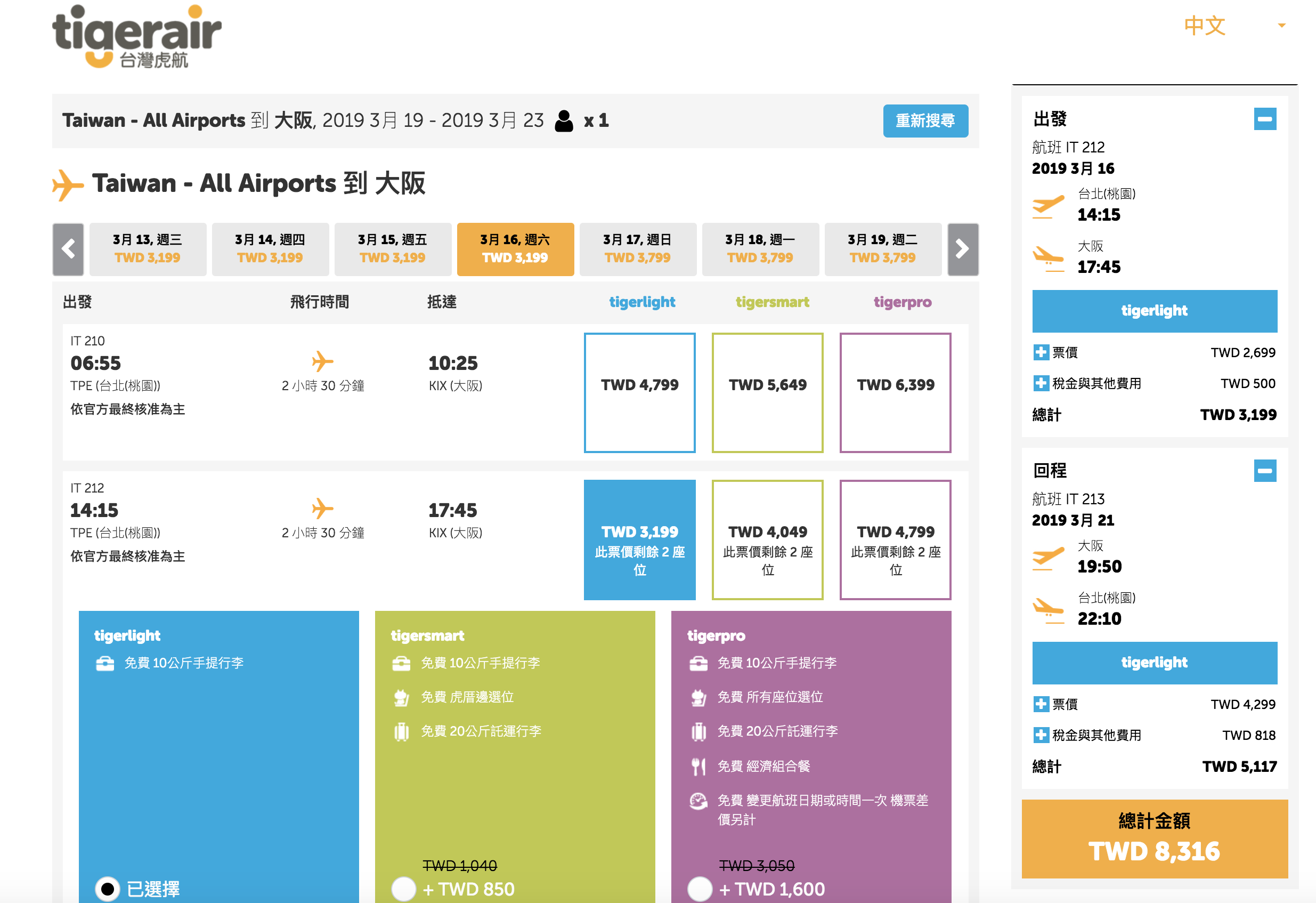Expand 票價 details in 回程 panel
This screenshot has width=1316, height=903.
tap(1041, 704)
